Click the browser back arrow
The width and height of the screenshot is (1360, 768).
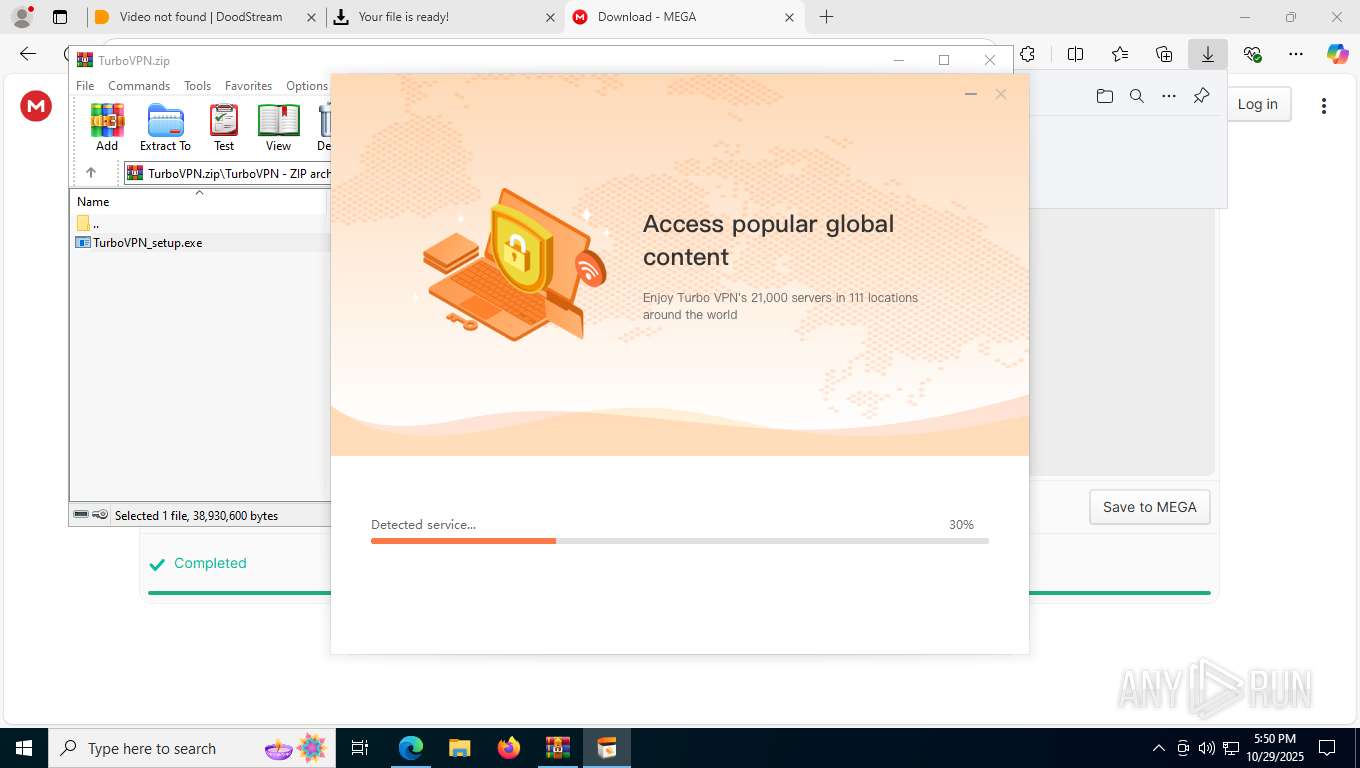pyautogui.click(x=28, y=55)
